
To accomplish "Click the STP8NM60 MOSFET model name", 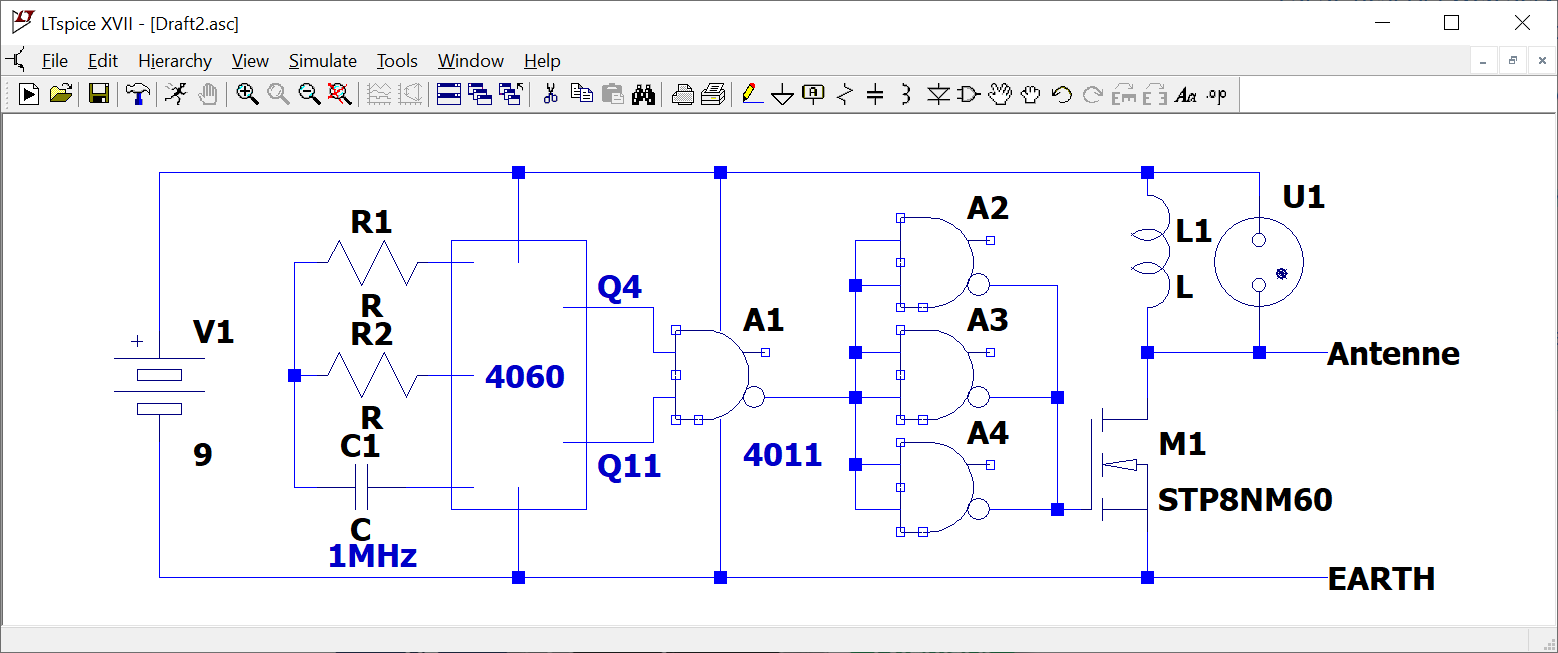I will [x=1245, y=500].
